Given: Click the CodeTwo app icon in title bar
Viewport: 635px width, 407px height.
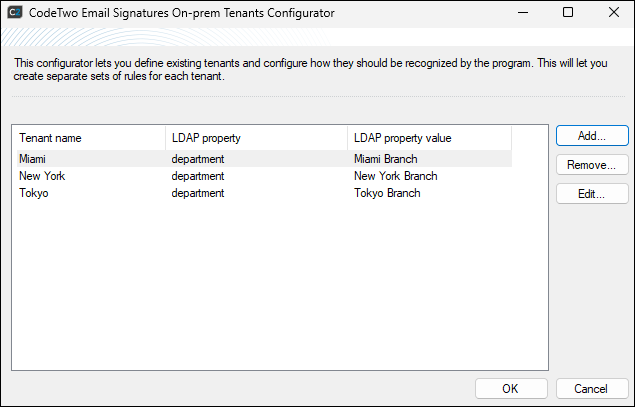Looking at the screenshot, I should point(15,13).
